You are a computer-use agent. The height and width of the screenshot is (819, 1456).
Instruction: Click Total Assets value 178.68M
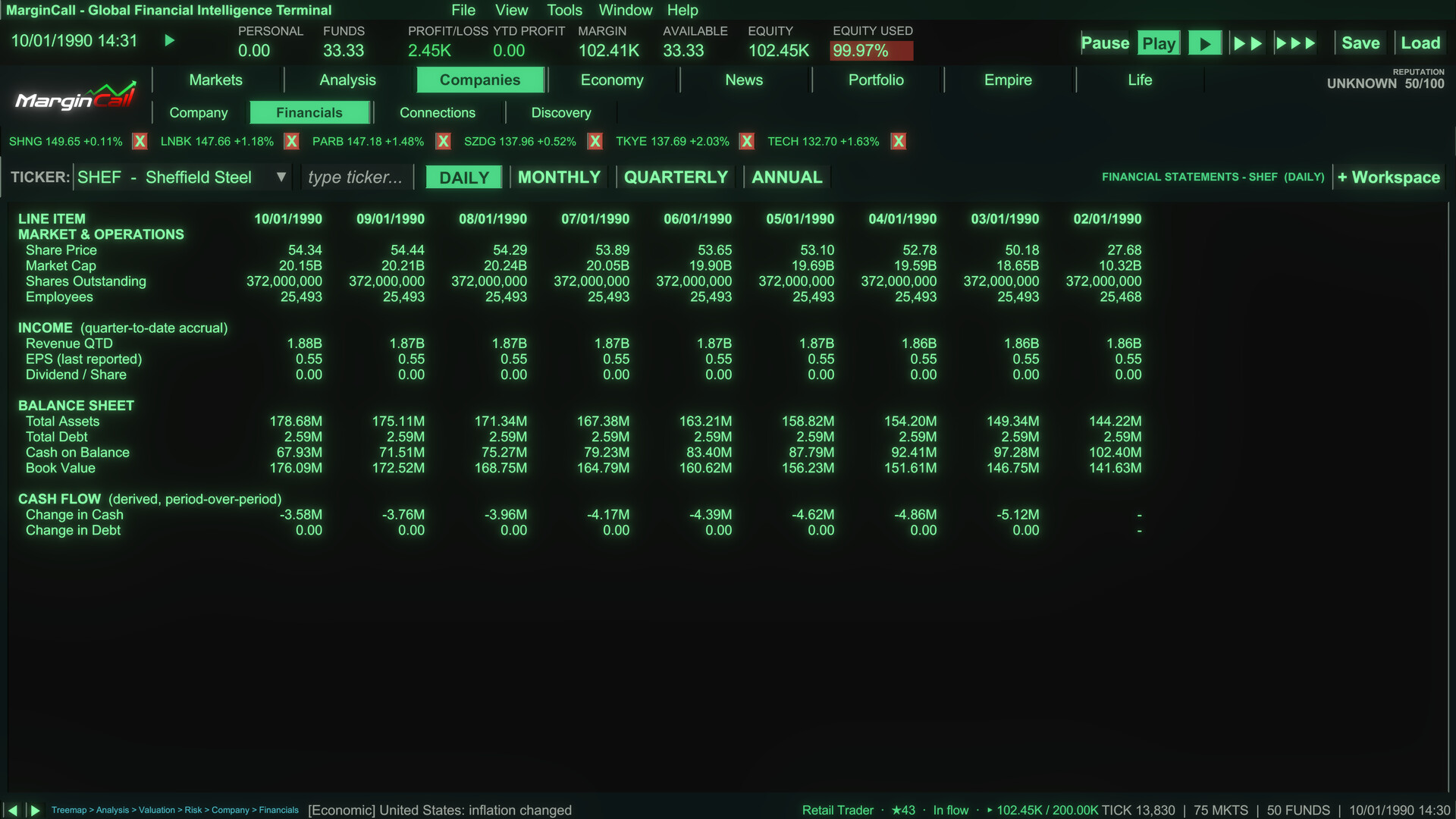click(x=296, y=422)
